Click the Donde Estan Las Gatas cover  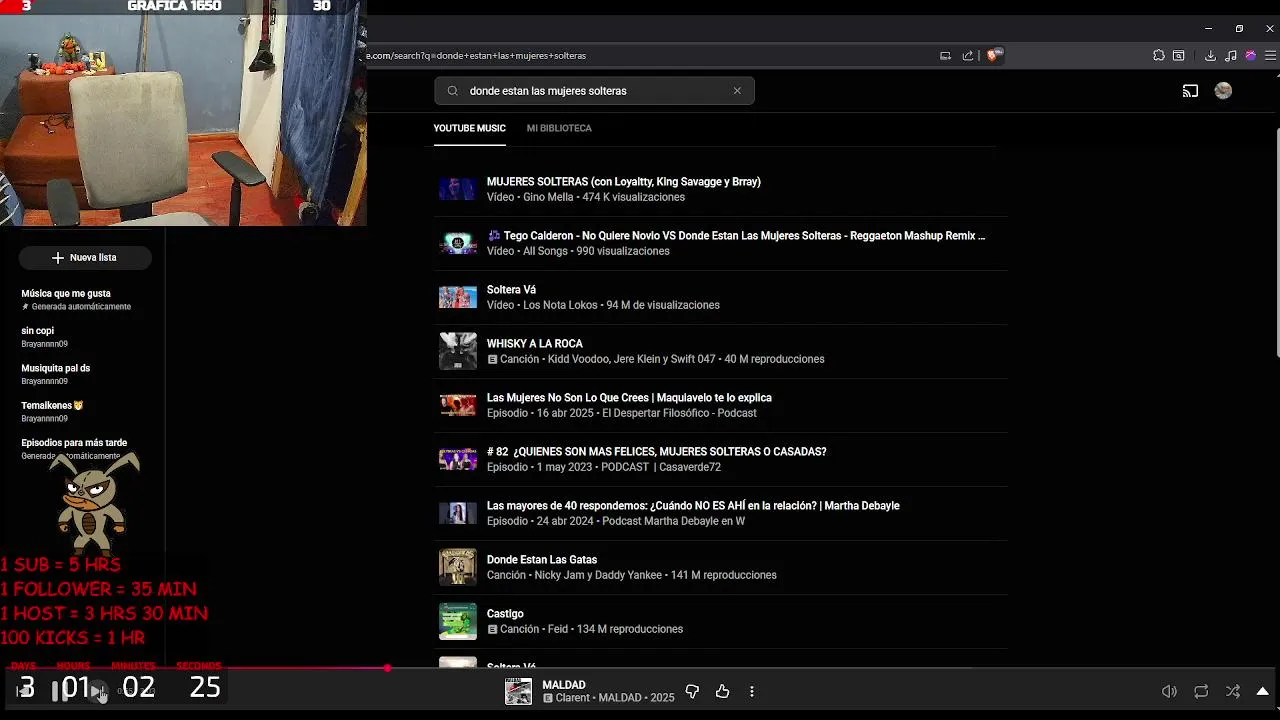coord(458,567)
